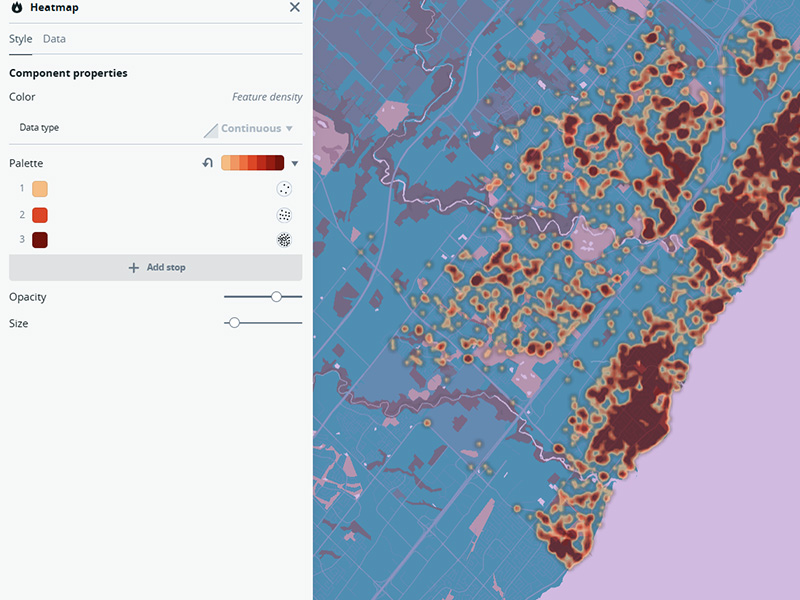Image resolution: width=800 pixels, height=600 pixels.
Task: Click the medium density dots icon beside stop 2
Action: (283, 214)
